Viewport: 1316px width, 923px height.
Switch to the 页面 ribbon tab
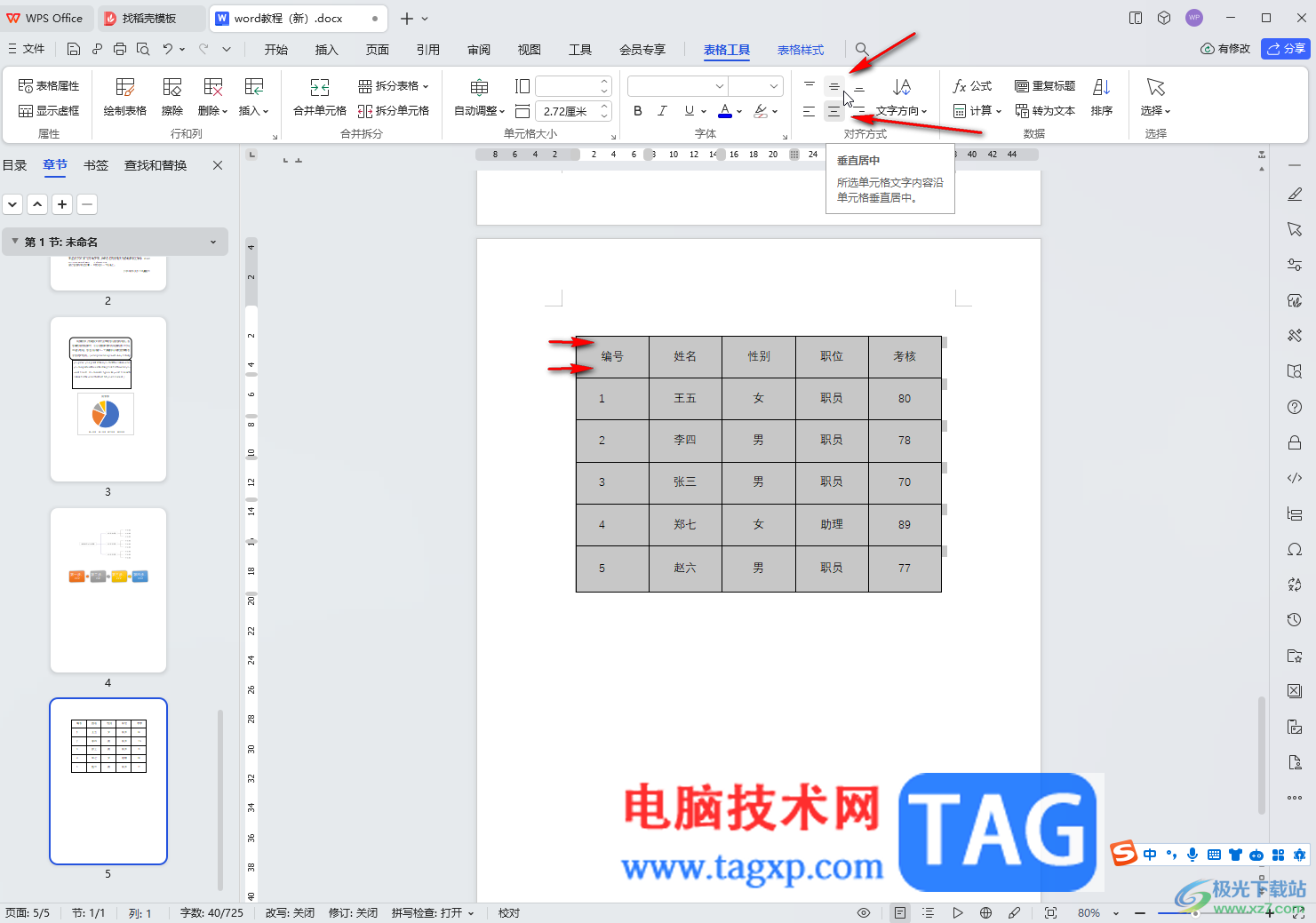click(378, 50)
